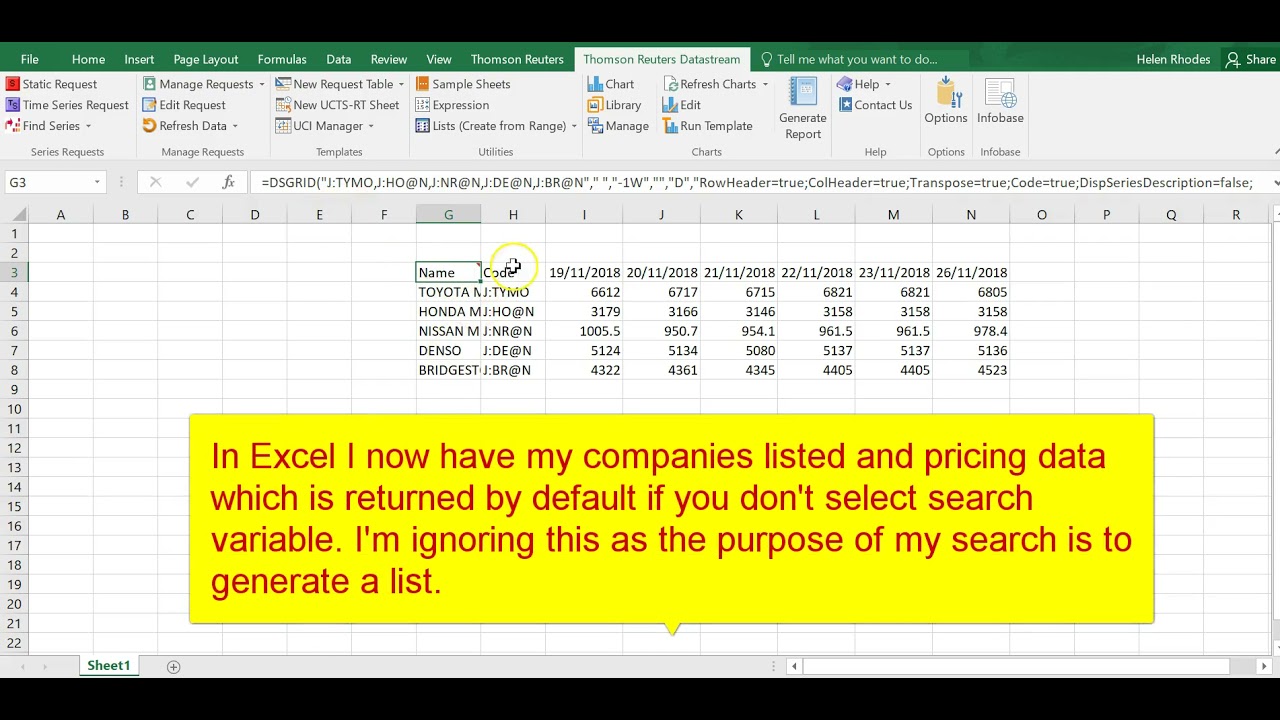Expand New Request Table dropdown arrow
Screen dimensions: 1280x720
pyautogui.click(x=401, y=84)
